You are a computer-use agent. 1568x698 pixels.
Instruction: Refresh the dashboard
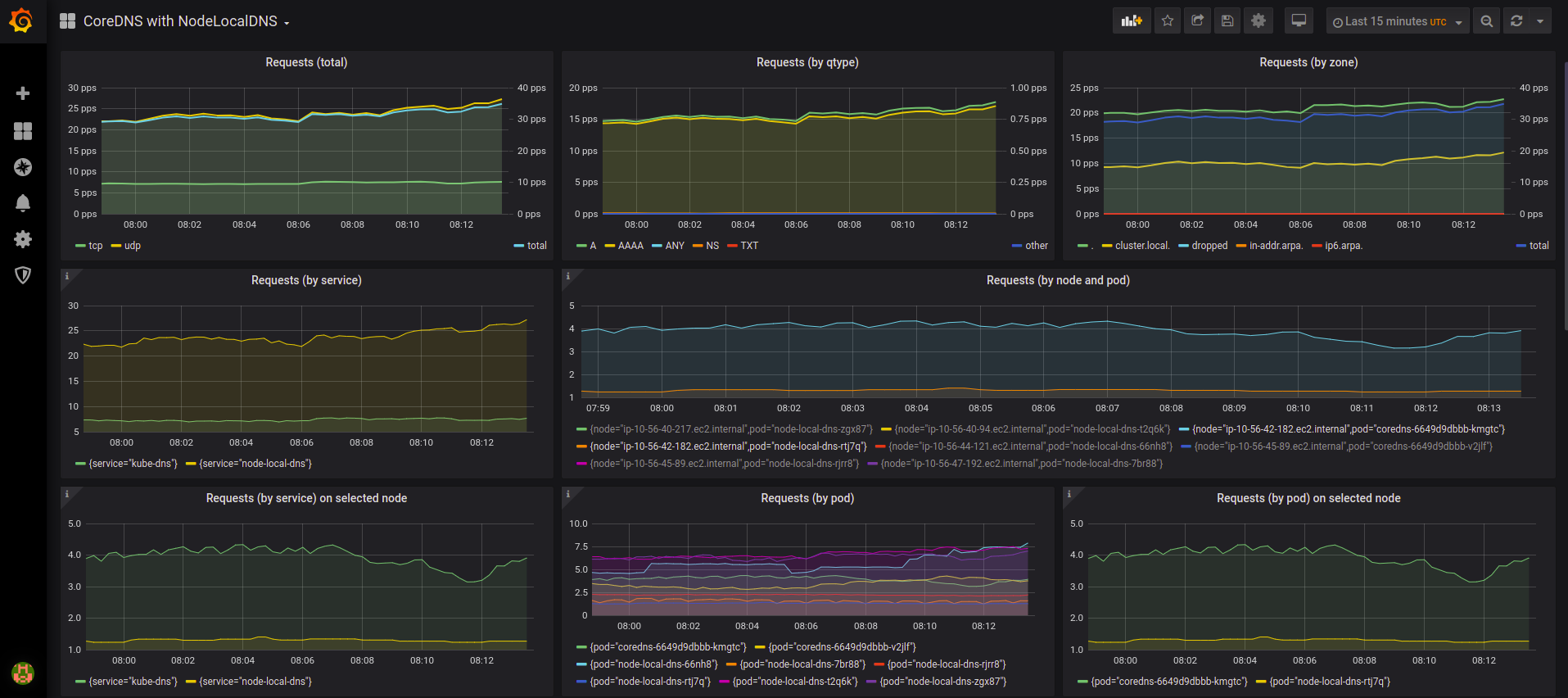point(1516,21)
